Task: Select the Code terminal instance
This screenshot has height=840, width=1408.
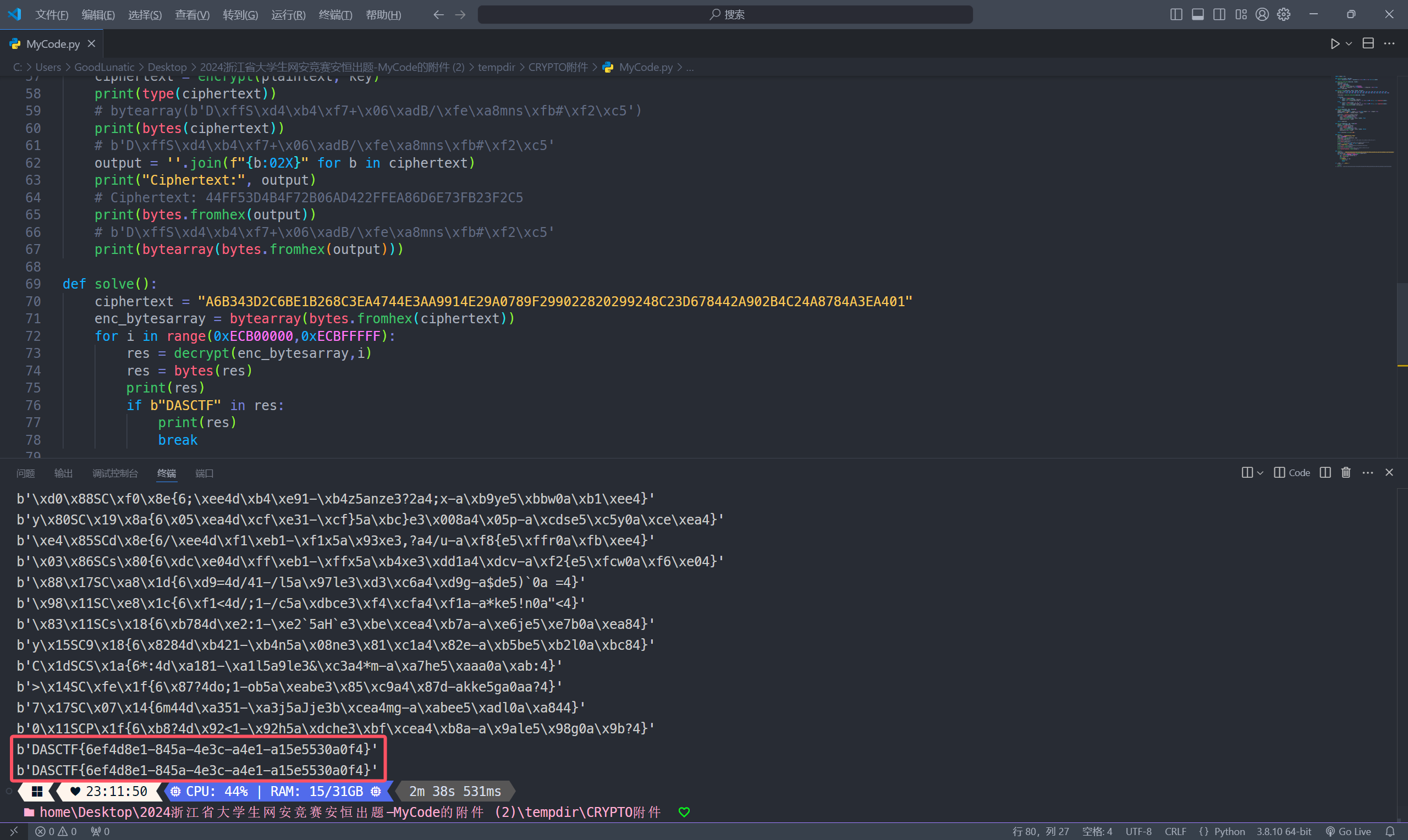Action: coord(1291,473)
